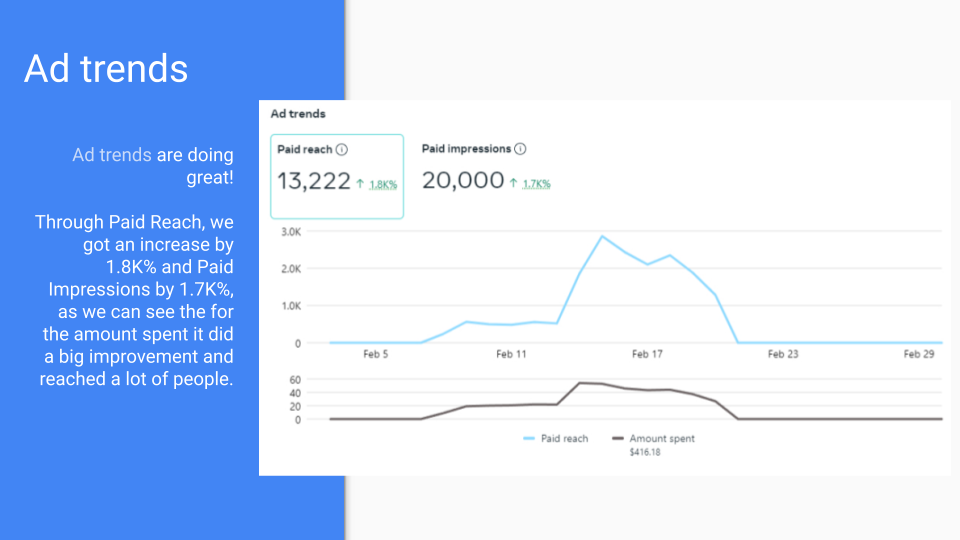Viewport: 960px width, 540px height.
Task: Click the Feb 5 date axis label
Action: 375,354
